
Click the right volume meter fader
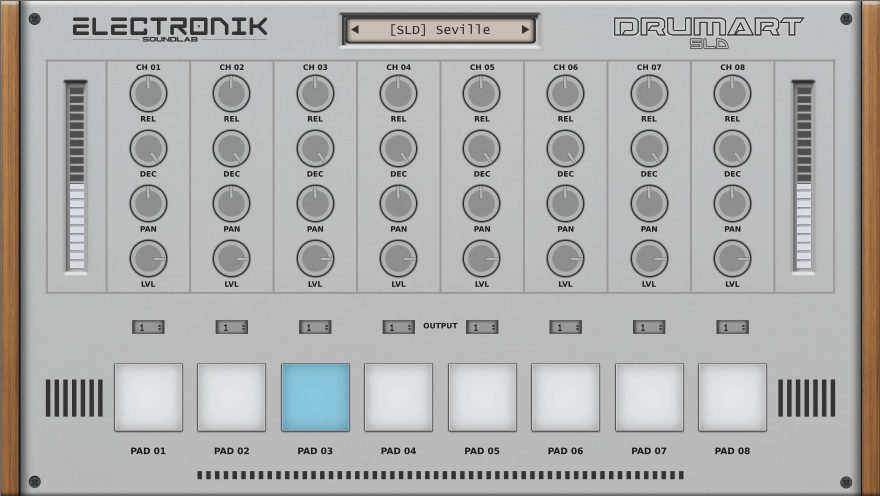point(803,177)
